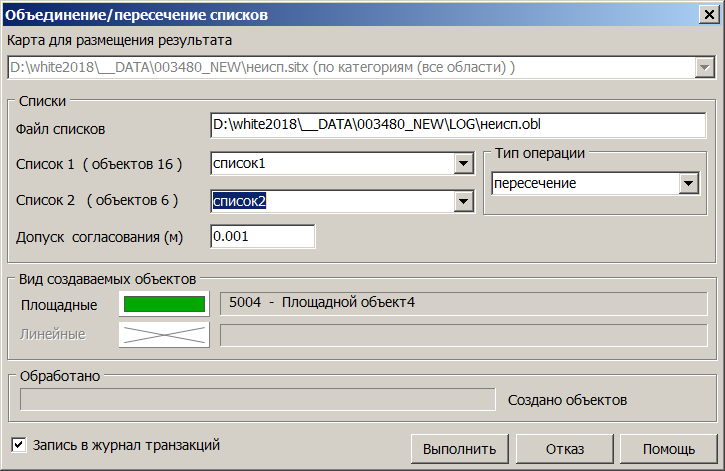Click the Отказ button
This screenshot has width=725, height=471.
click(565, 448)
